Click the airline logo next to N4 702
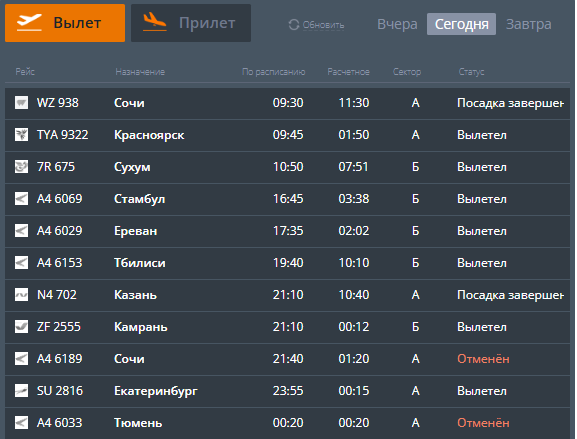Viewport: 577px width, 439px height. [21, 295]
